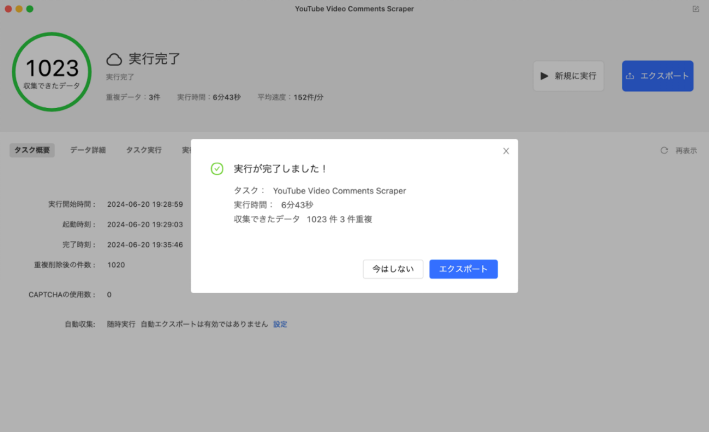Click the 今はしない button
Viewport: 709px width, 432px height.
tap(393, 269)
